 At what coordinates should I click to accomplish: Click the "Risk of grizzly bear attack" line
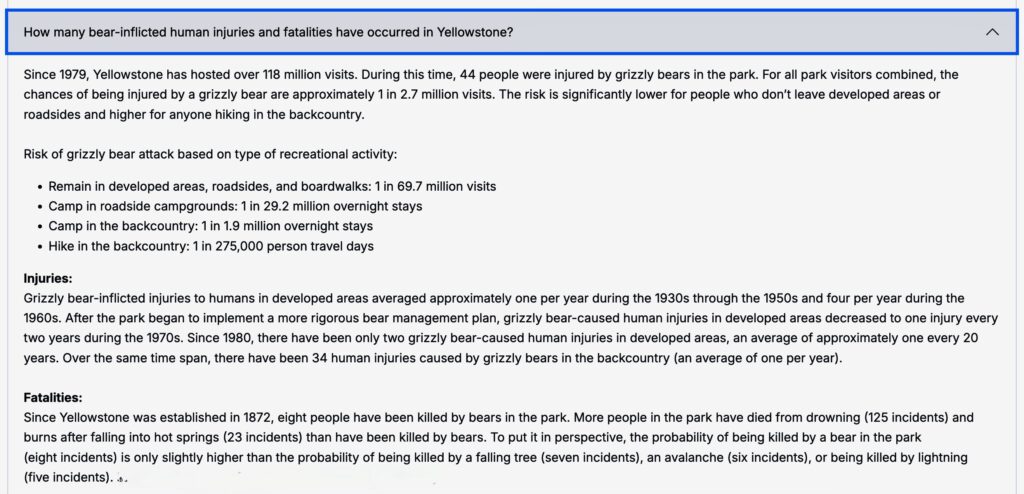pos(210,154)
